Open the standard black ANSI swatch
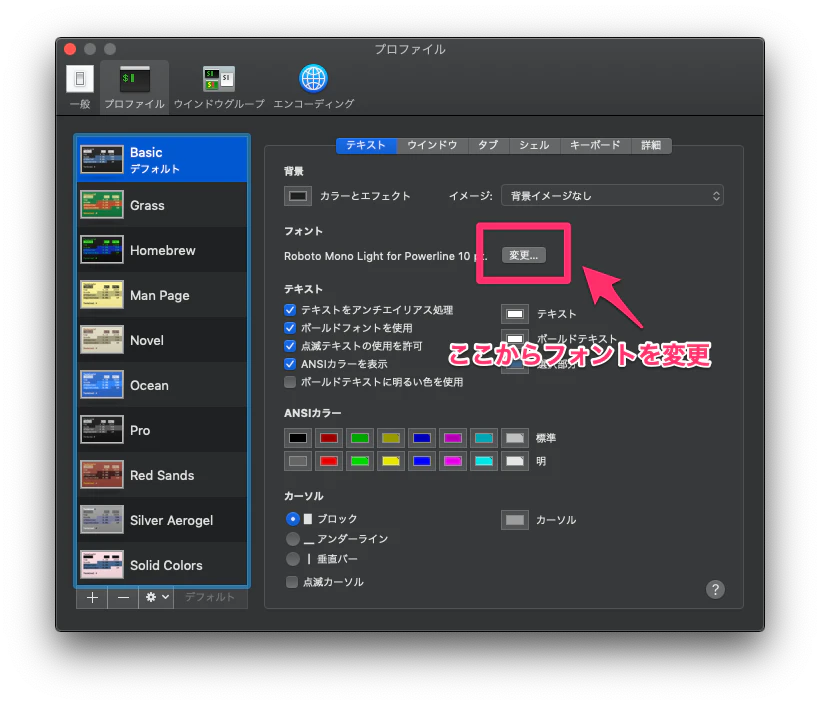This screenshot has width=820, height=705. (298, 438)
